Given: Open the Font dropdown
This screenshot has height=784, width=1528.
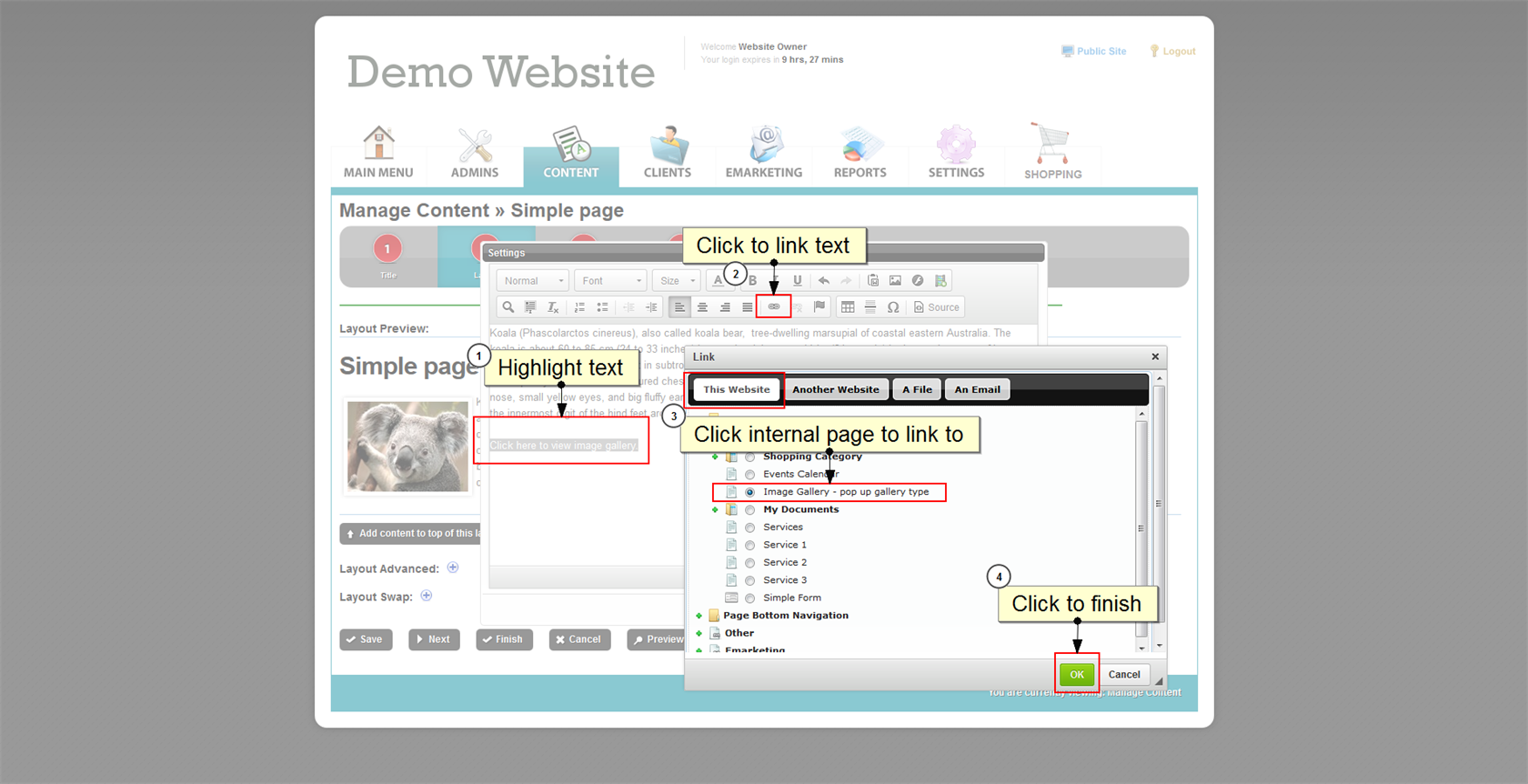Looking at the screenshot, I should (611, 281).
